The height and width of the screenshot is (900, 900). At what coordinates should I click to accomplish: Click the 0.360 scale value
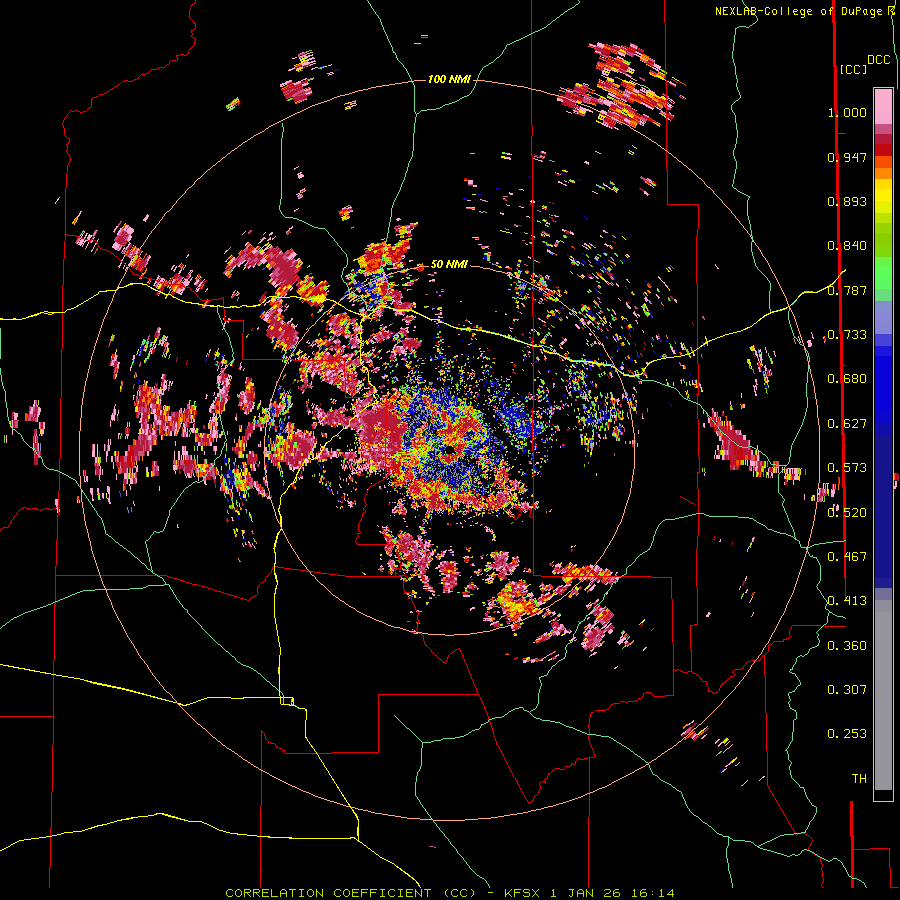point(847,646)
